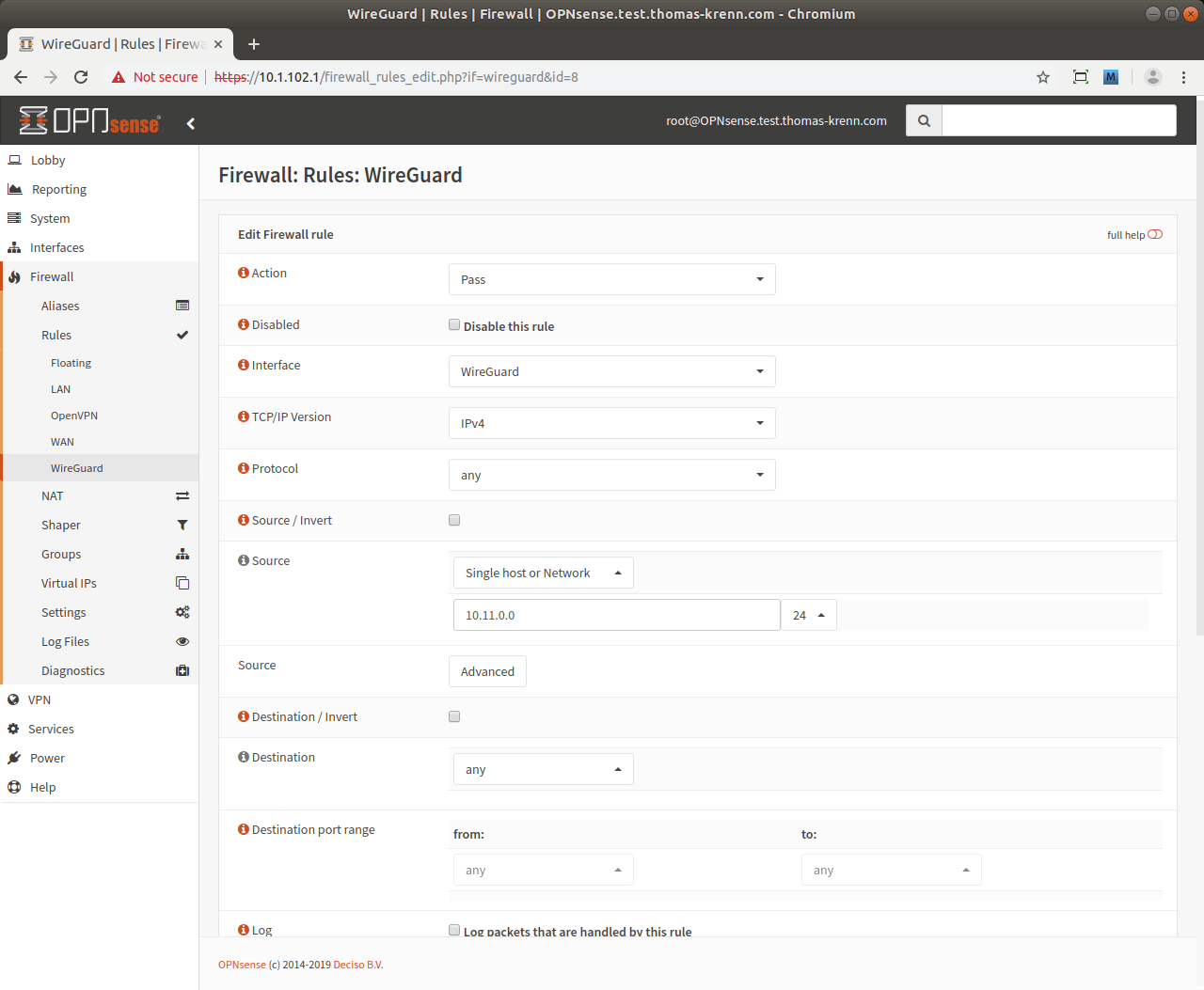Click the Destination port range info icon
Viewport: 1204px width, 990px height.
[x=244, y=829]
